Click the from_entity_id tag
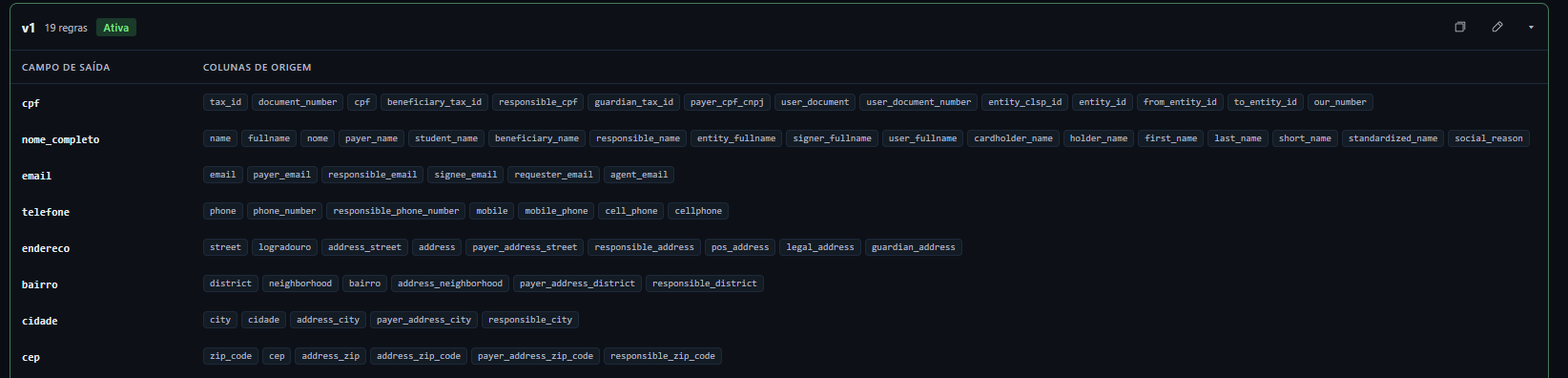The image size is (1568, 378). click(1180, 102)
